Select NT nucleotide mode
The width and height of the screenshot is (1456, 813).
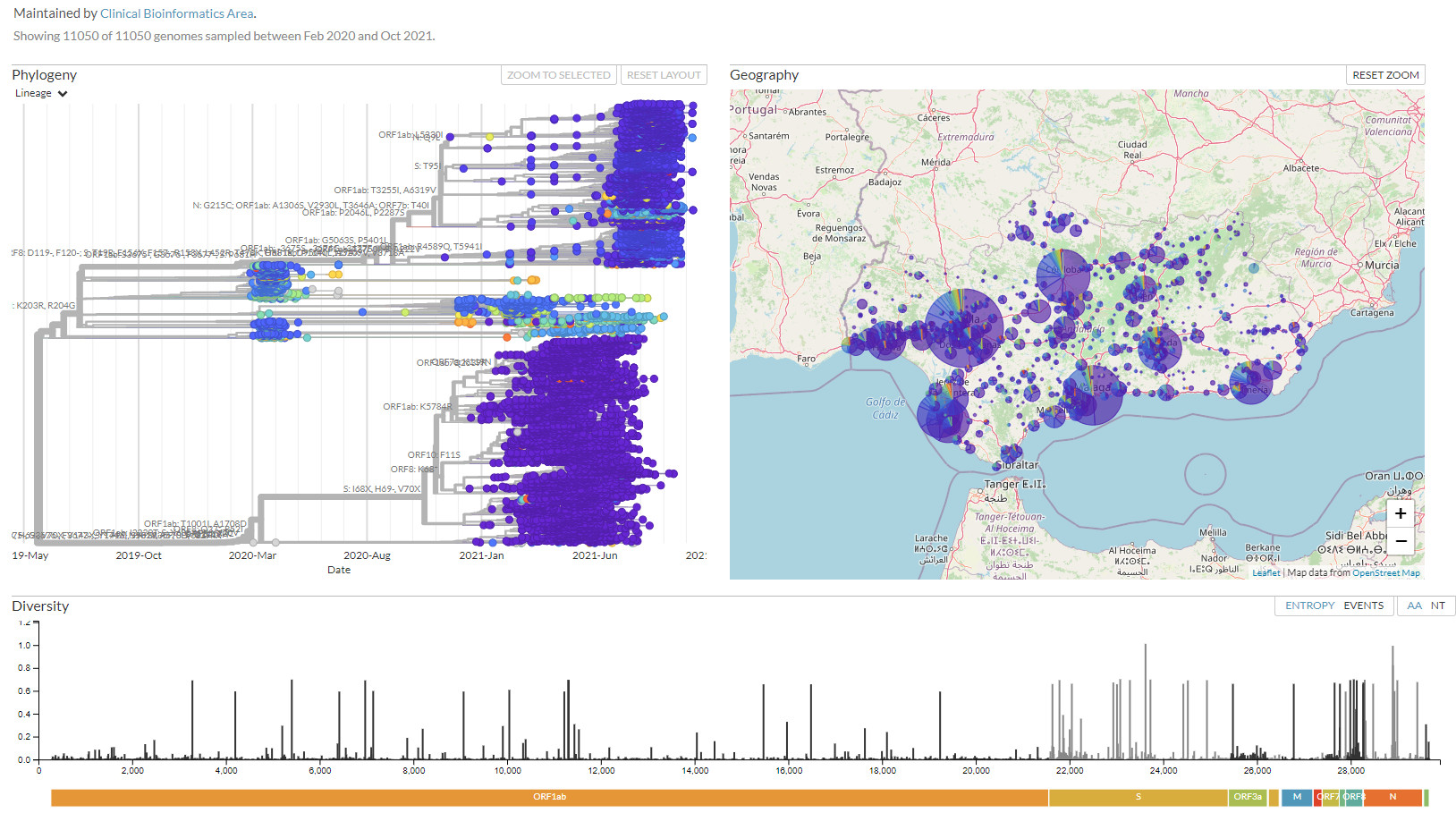[1437, 606]
